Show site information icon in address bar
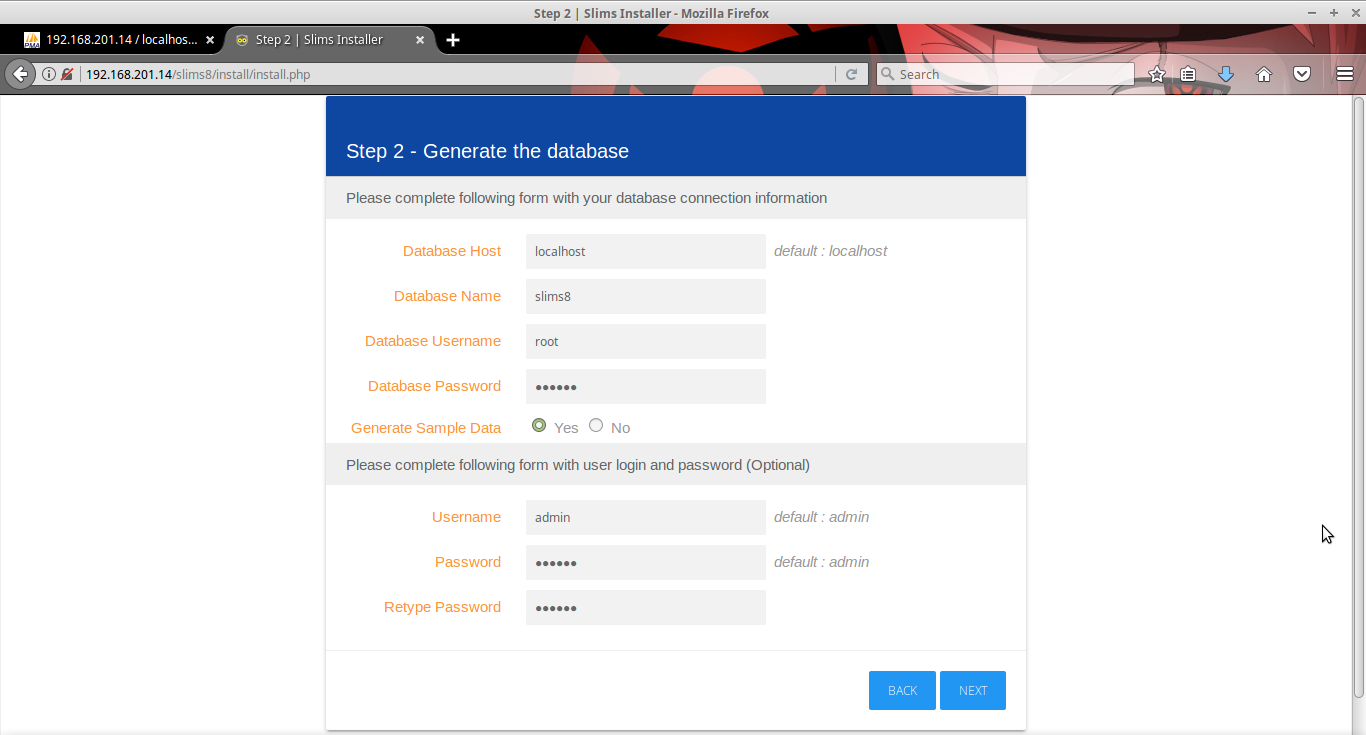 [48, 74]
